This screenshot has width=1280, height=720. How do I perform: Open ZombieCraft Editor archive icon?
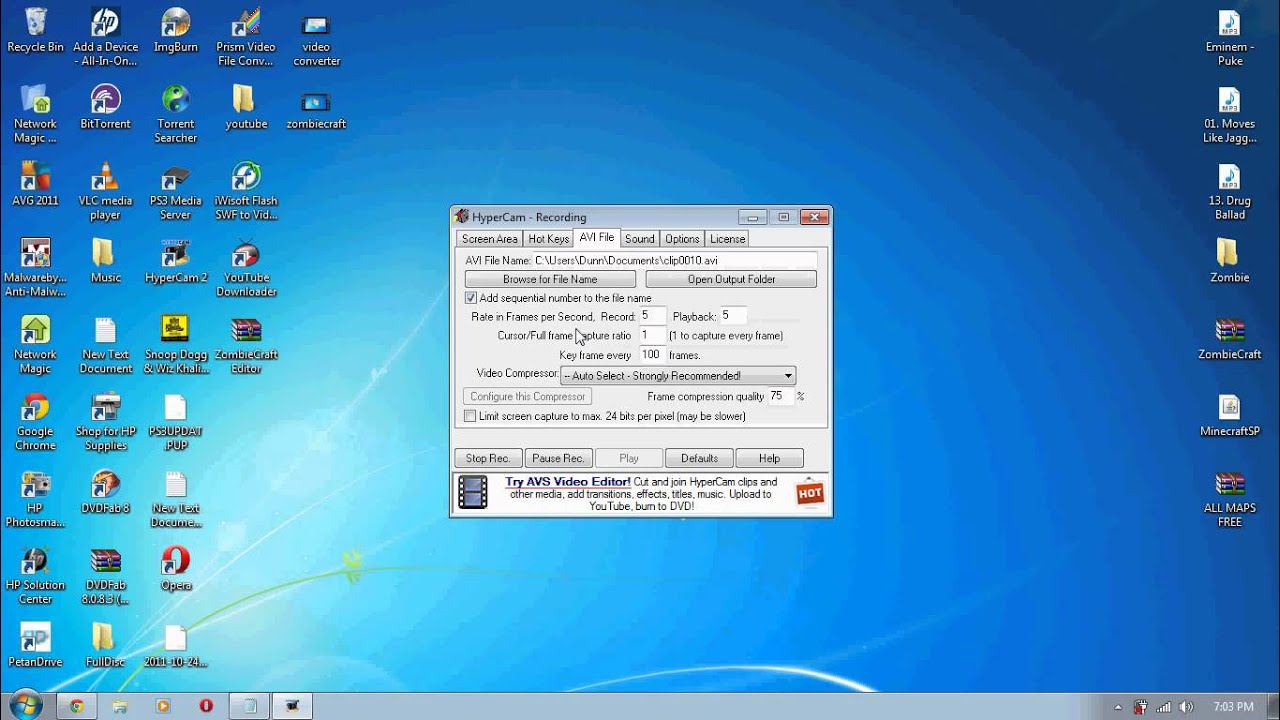(246, 345)
